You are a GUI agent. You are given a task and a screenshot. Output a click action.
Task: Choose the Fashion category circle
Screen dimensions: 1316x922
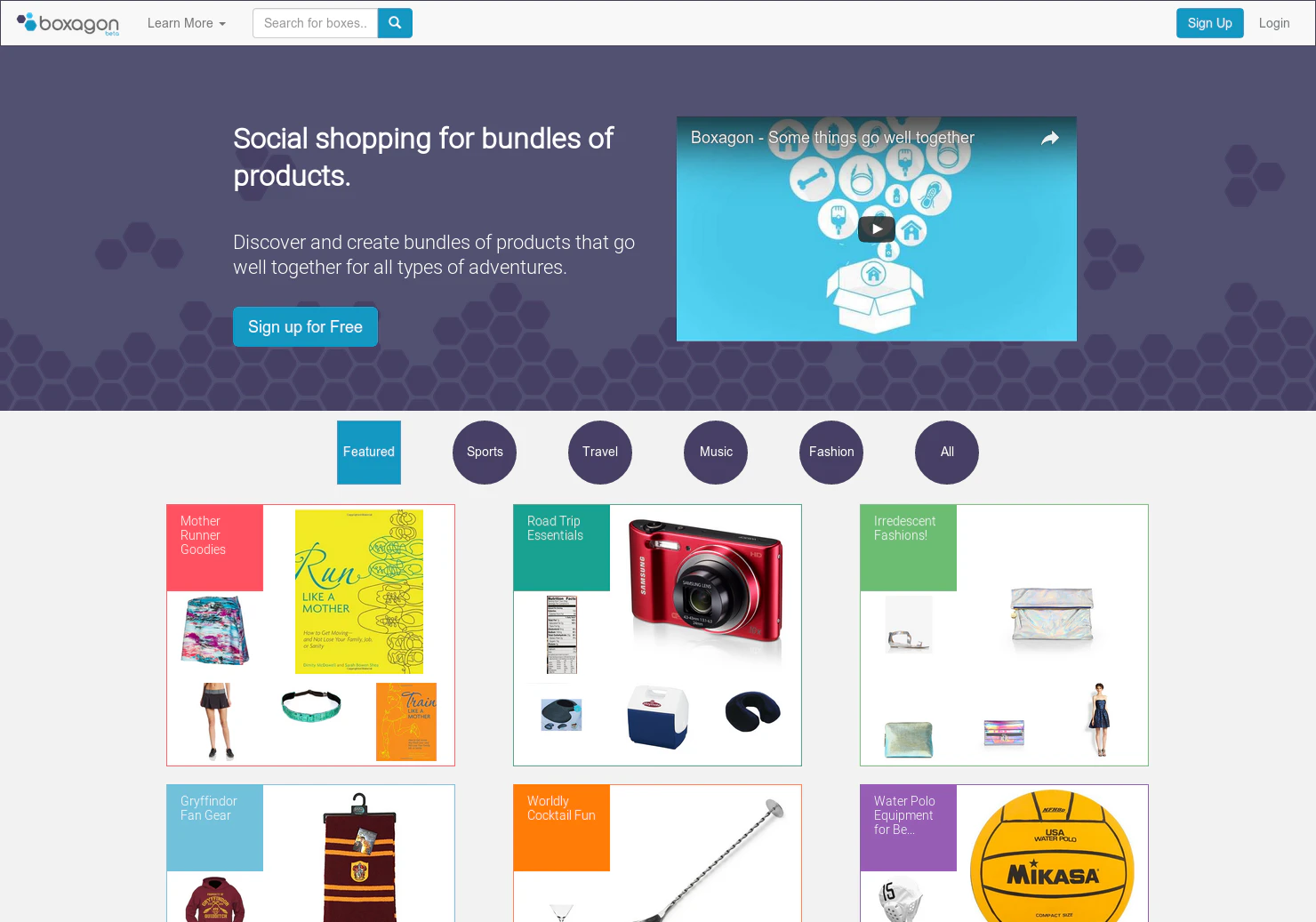831,453
